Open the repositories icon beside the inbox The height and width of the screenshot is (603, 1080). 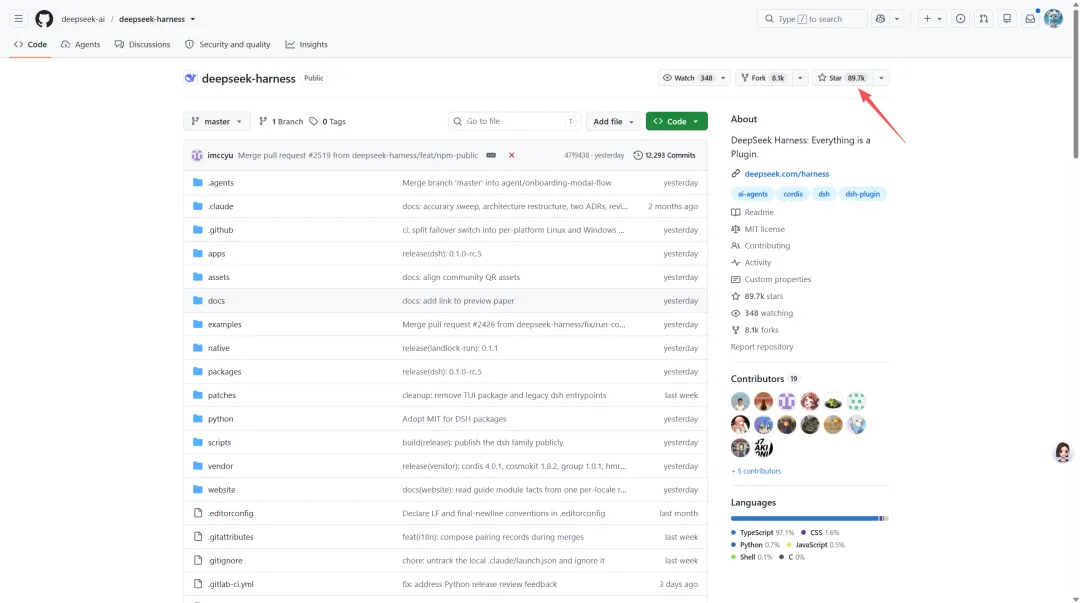tap(1007, 19)
